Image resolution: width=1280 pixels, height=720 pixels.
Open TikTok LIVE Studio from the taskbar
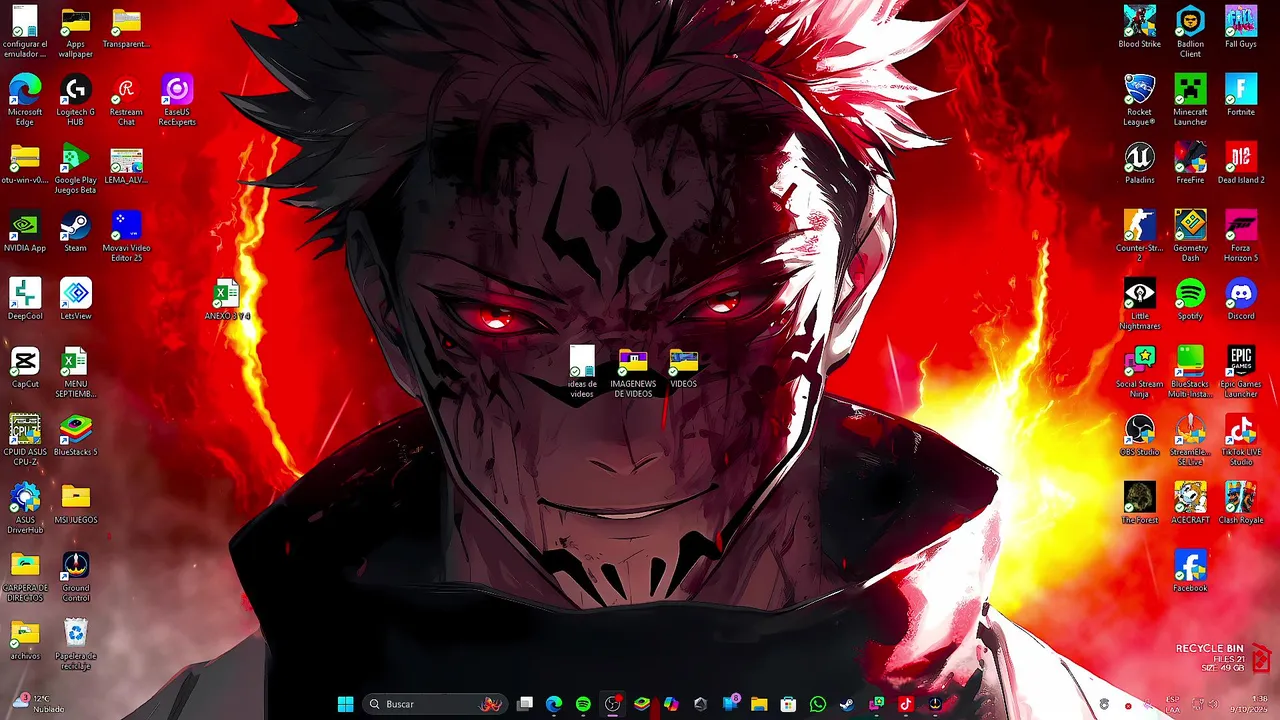pyautogui.click(x=906, y=704)
